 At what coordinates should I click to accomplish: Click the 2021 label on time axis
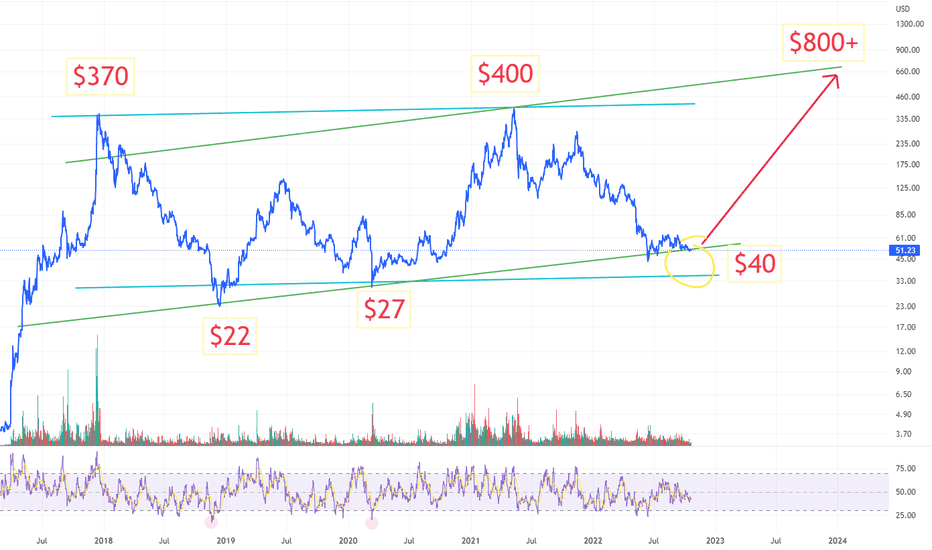[471, 540]
